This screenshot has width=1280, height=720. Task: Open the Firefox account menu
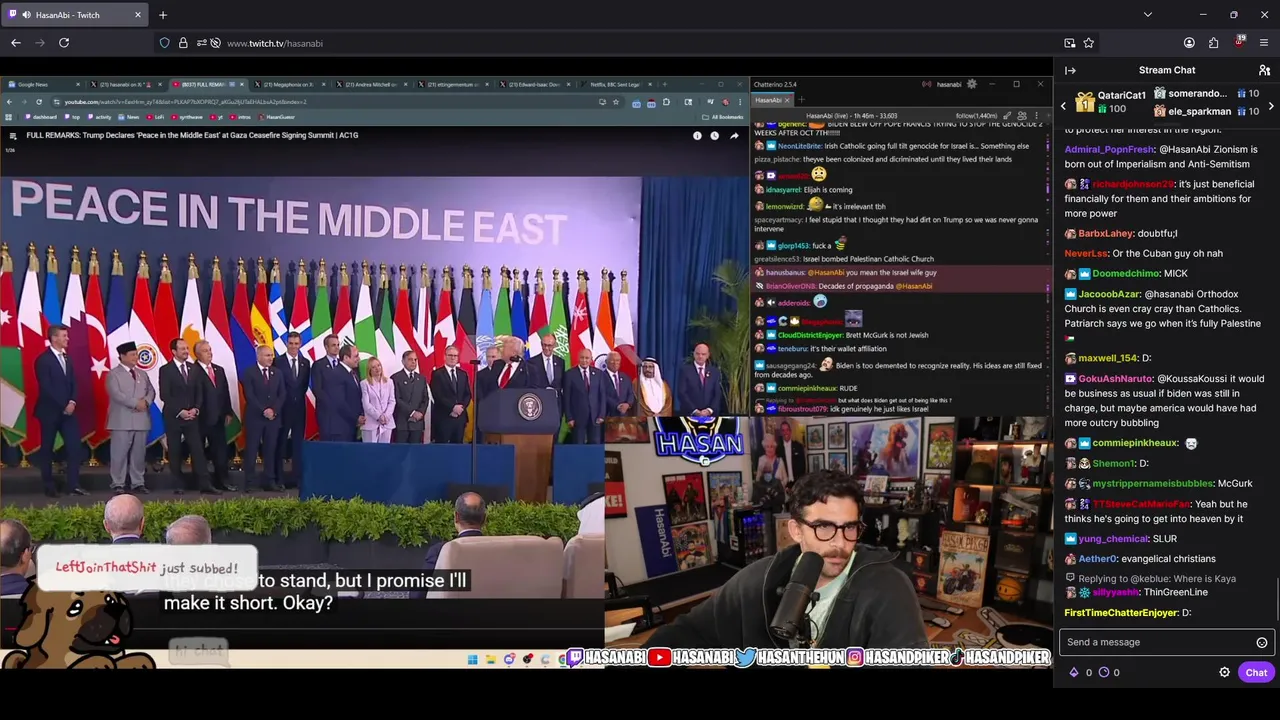tap(1189, 43)
